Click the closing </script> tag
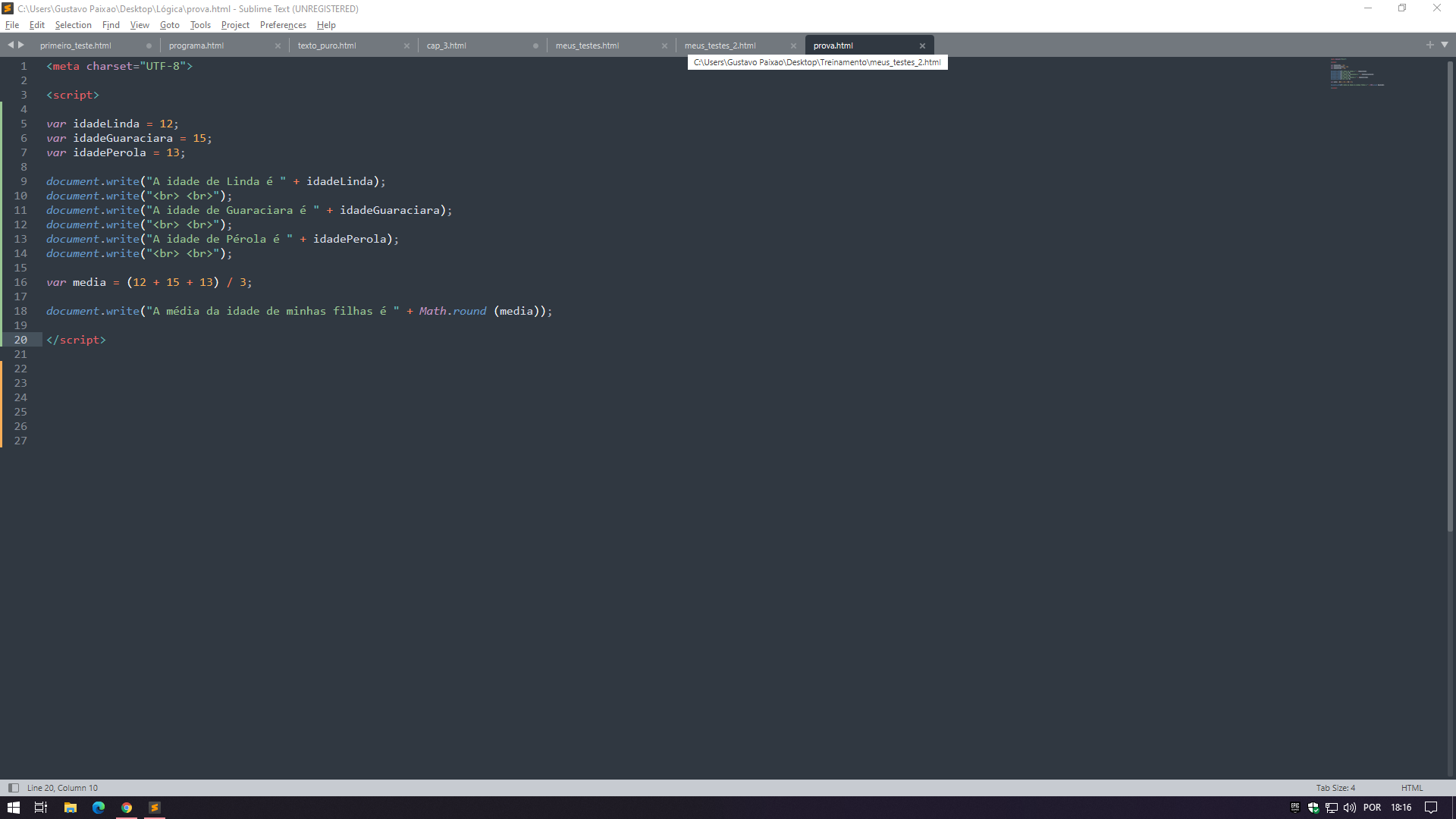The width and height of the screenshot is (1456, 819). click(x=76, y=340)
